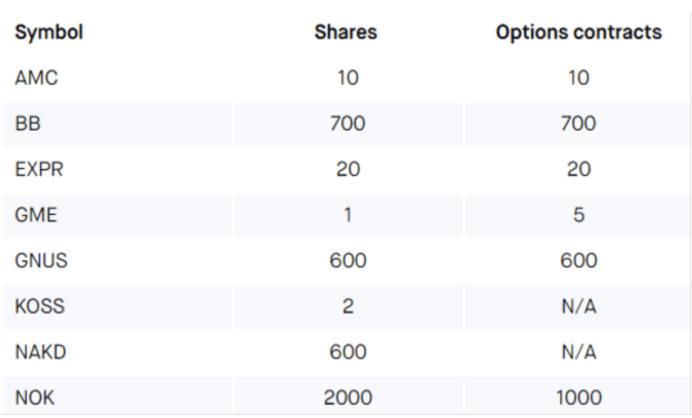The image size is (692, 418).
Task: Select the NOK symbol cell
Action: click(35, 398)
